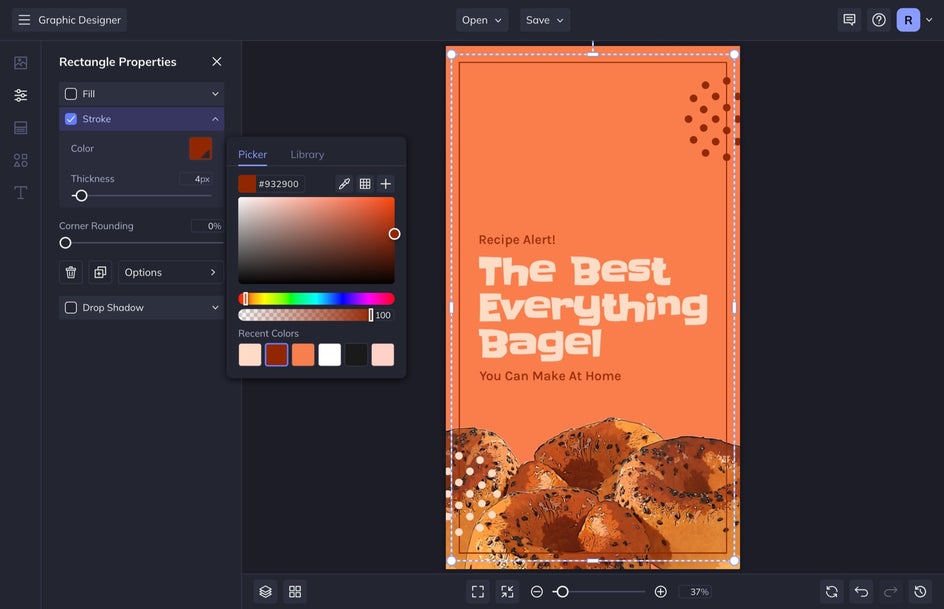The image size is (944, 609).
Task: Open the edit history clock icon
Action: click(x=920, y=592)
